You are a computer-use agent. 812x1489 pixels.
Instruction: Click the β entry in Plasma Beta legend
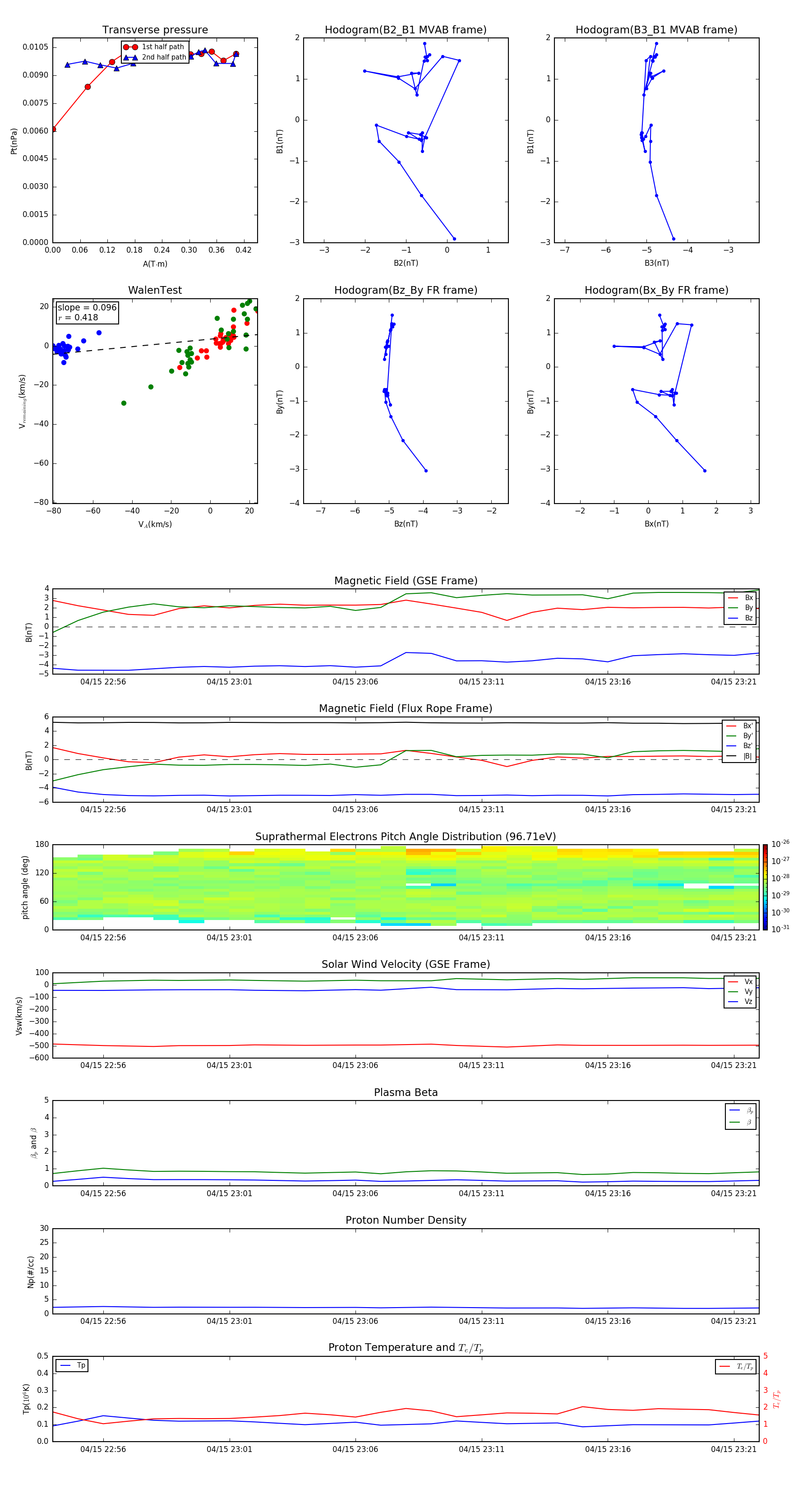pos(741,1123)
